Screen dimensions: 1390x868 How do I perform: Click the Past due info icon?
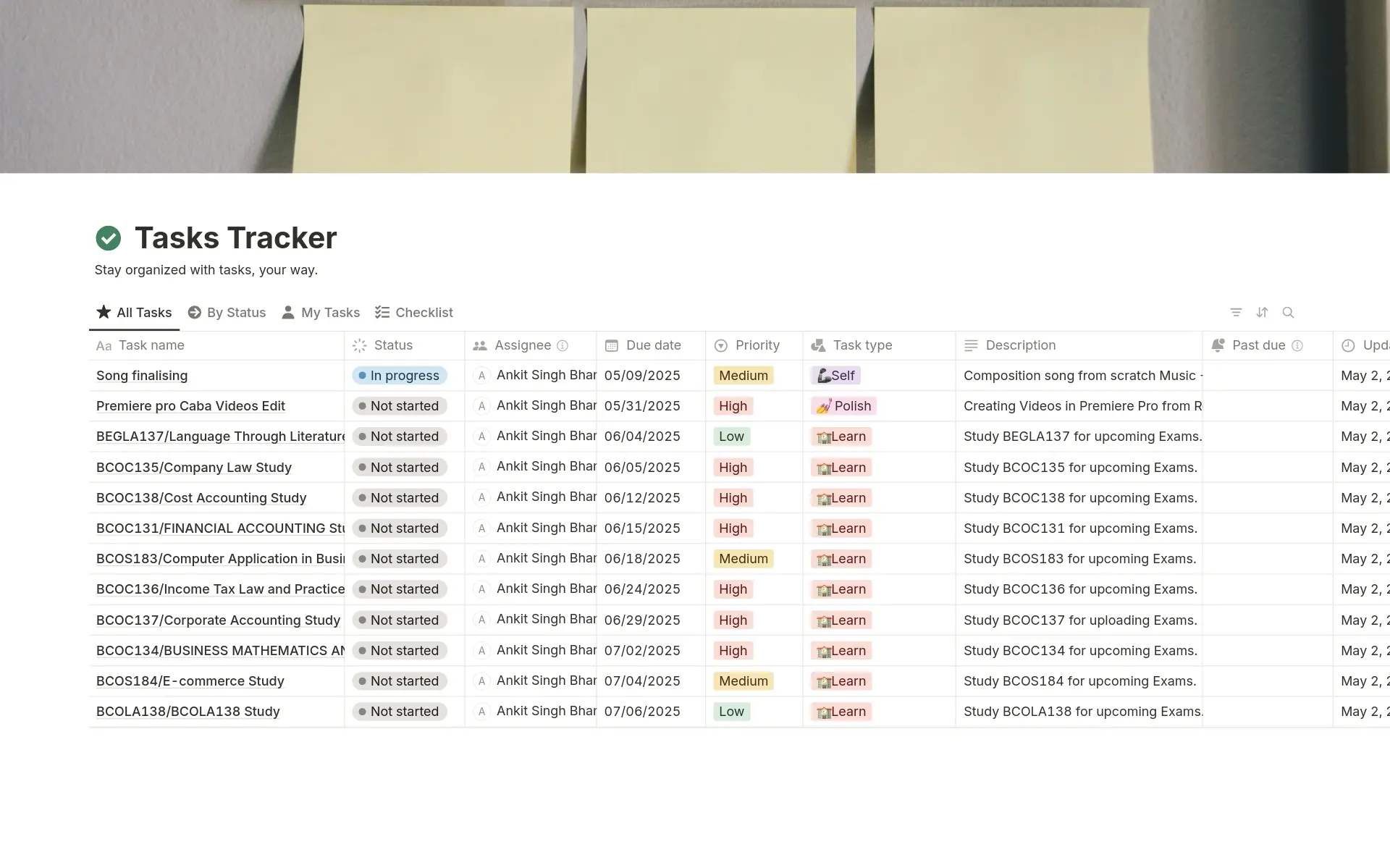click(x=1297, y=346)
